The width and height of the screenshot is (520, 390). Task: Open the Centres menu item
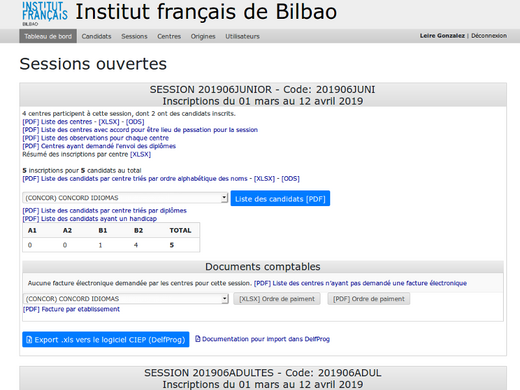point(169,36)
